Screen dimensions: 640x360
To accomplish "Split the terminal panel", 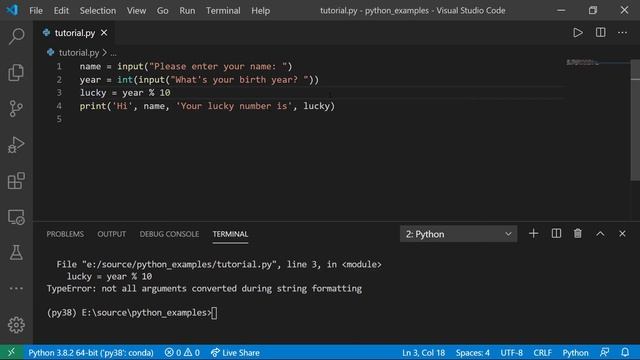I will tap(556, 234).
